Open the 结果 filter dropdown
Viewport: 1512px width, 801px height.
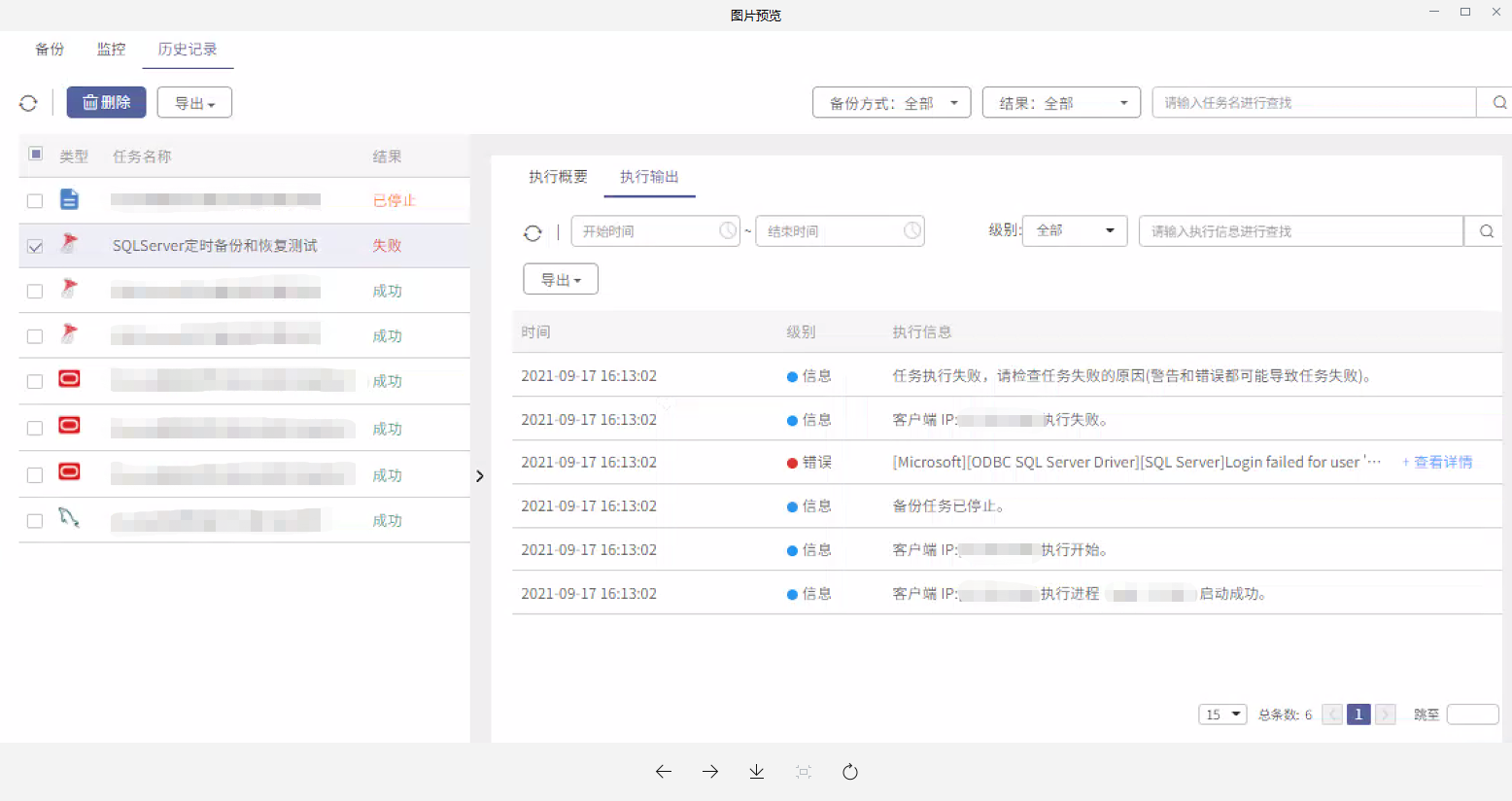1061,102
